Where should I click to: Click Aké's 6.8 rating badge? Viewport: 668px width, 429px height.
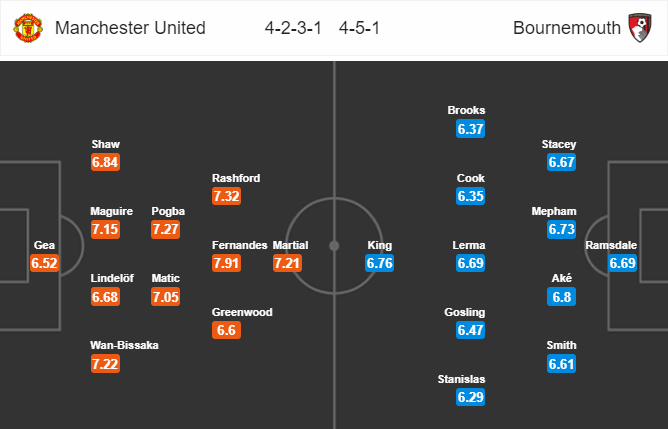(x=563, y=296)
